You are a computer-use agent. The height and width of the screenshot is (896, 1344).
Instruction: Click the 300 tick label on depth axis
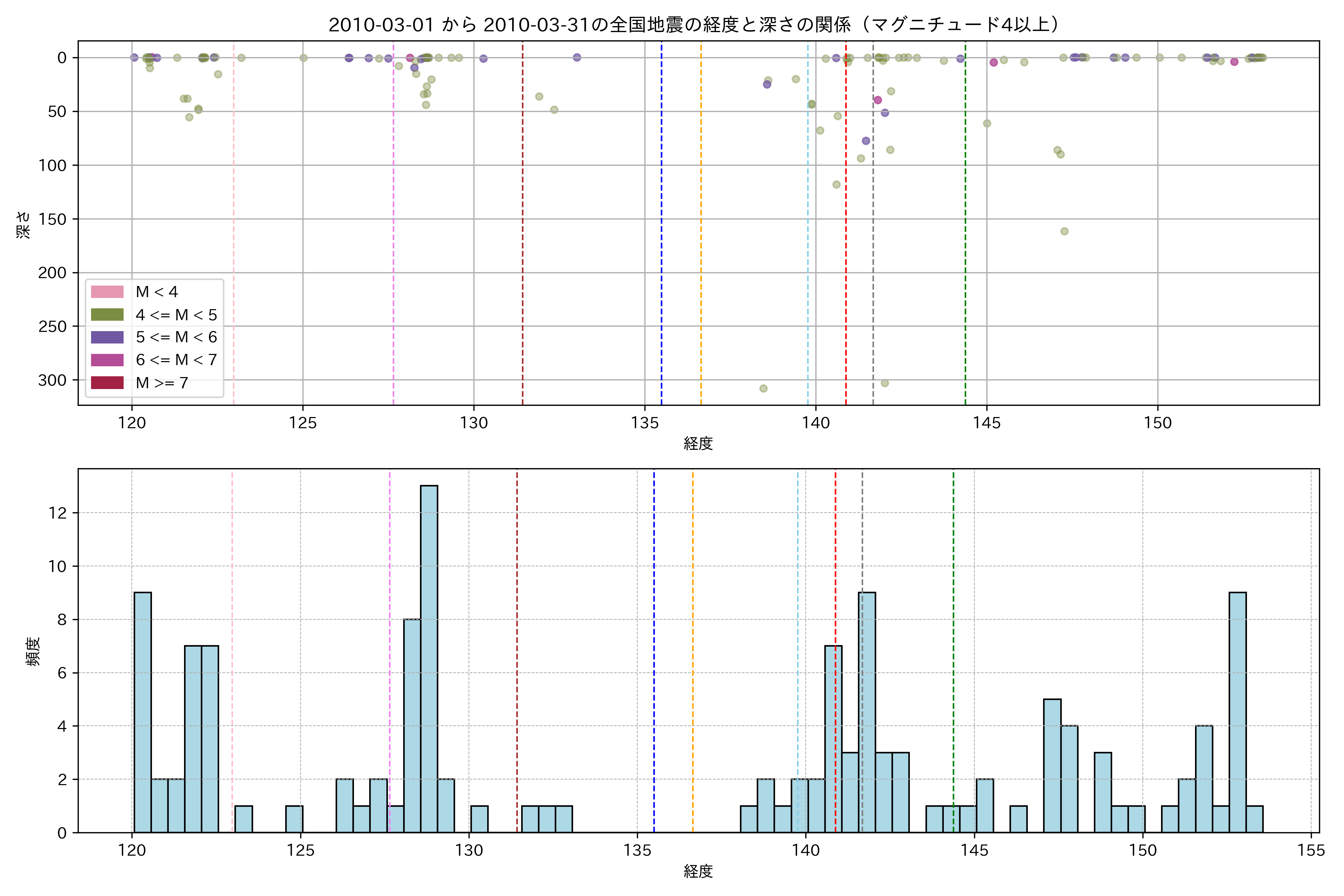(x=52, y=380)
